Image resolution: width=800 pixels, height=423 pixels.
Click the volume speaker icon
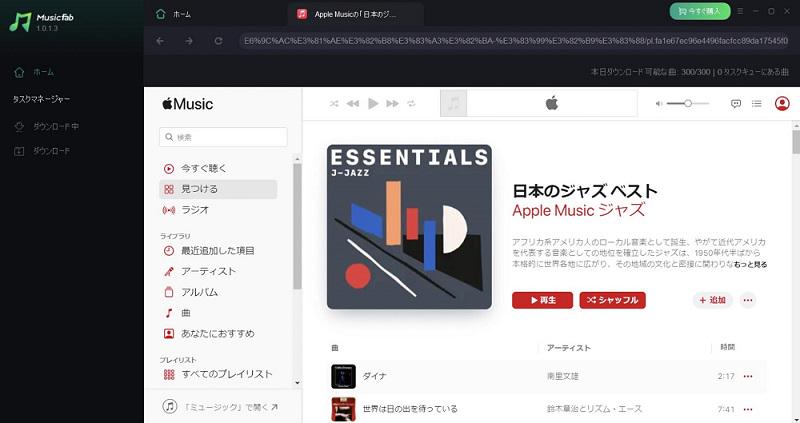tap(659, 104)
